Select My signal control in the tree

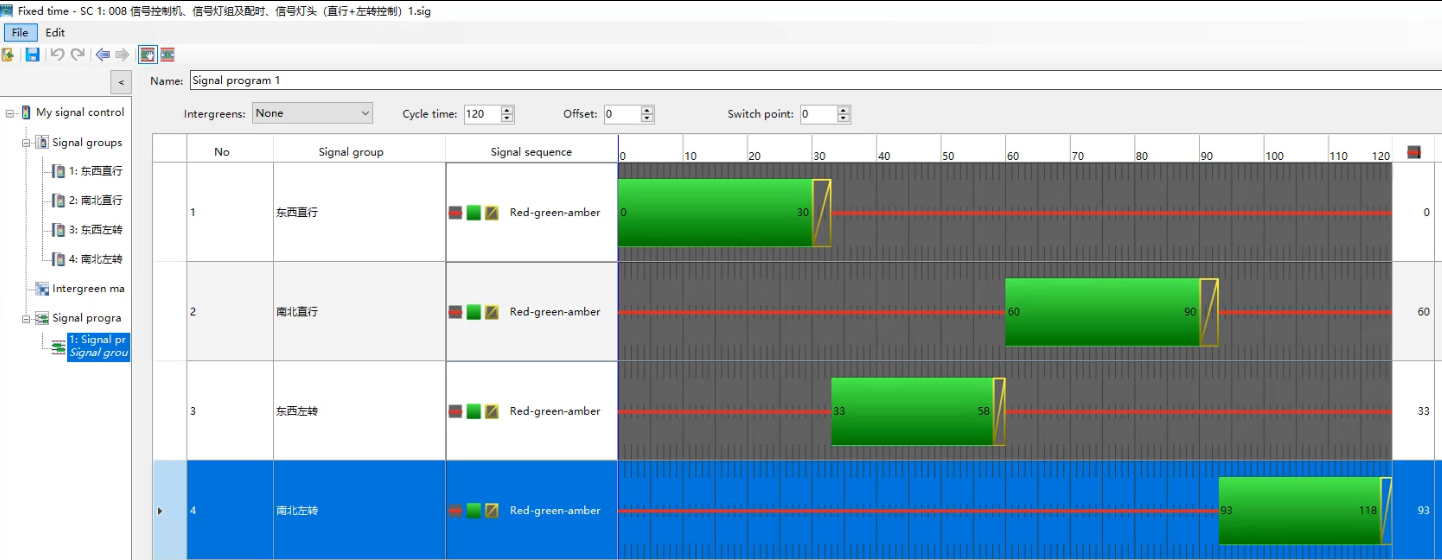[80, 112]
